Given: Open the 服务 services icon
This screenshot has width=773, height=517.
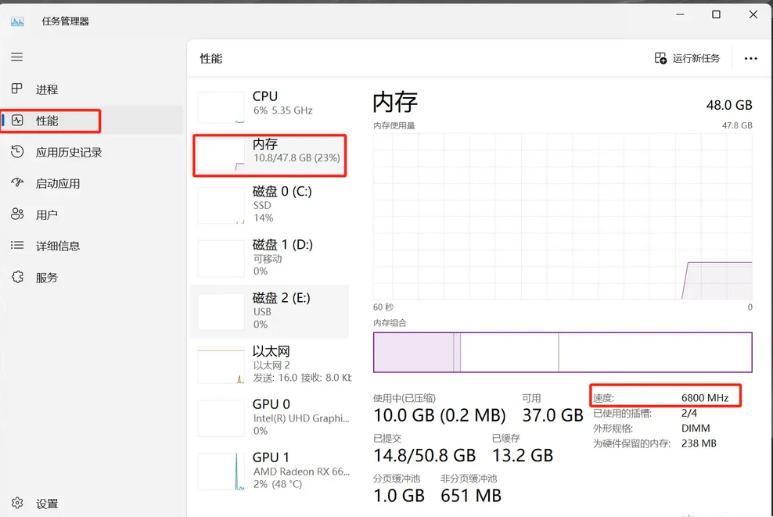Looking at the screenshot, I should [x=17, y=277].
